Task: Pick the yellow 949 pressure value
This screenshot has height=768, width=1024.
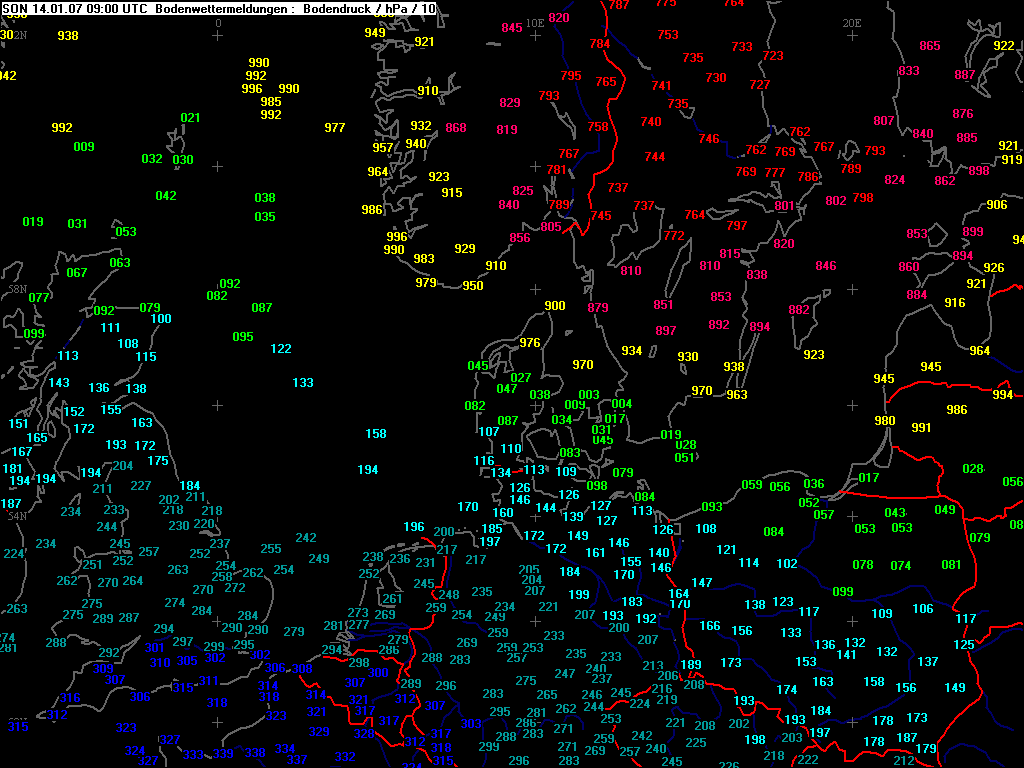Action: click(375, 33)
